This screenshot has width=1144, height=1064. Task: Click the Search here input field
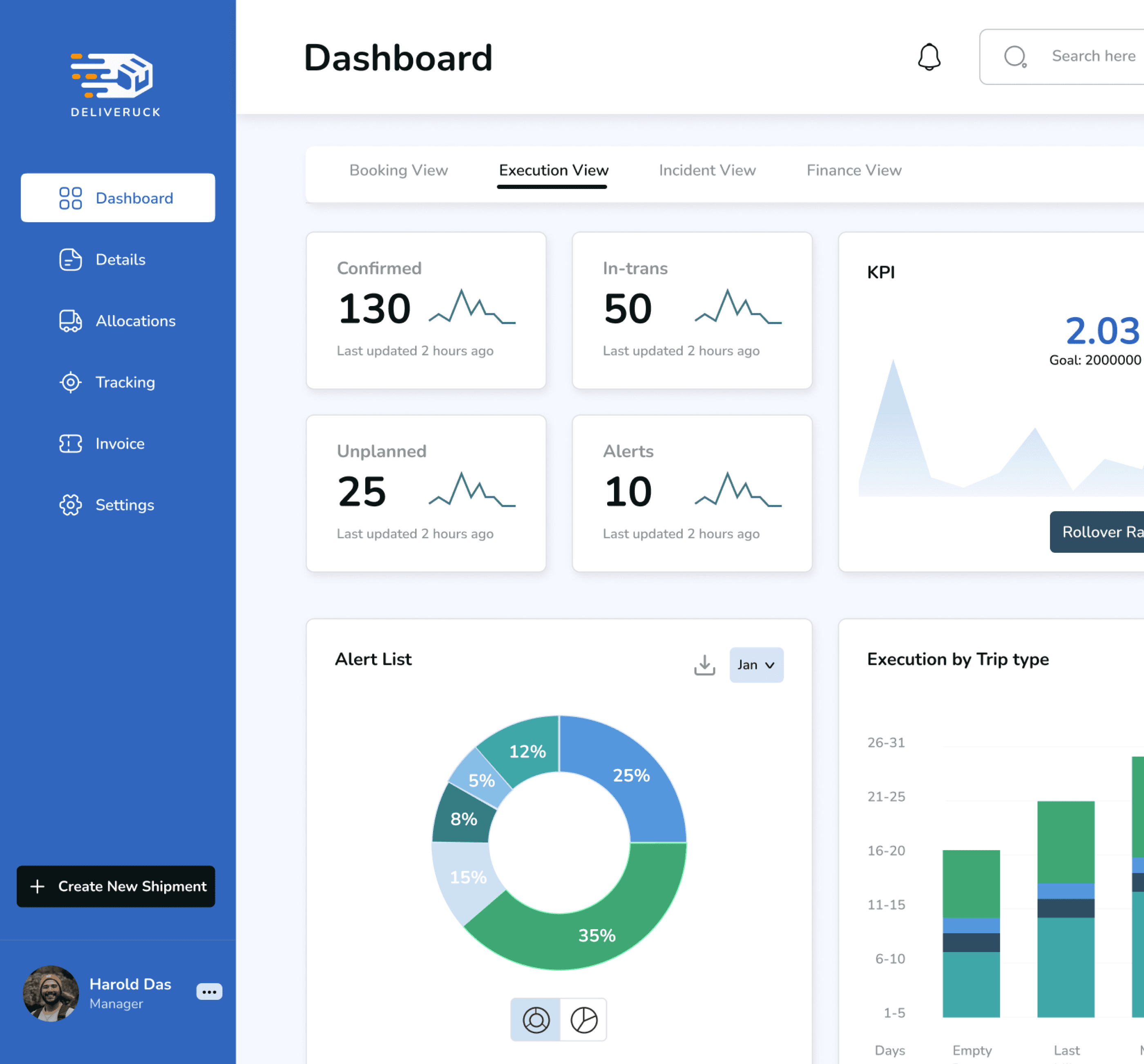point(1093,56)
